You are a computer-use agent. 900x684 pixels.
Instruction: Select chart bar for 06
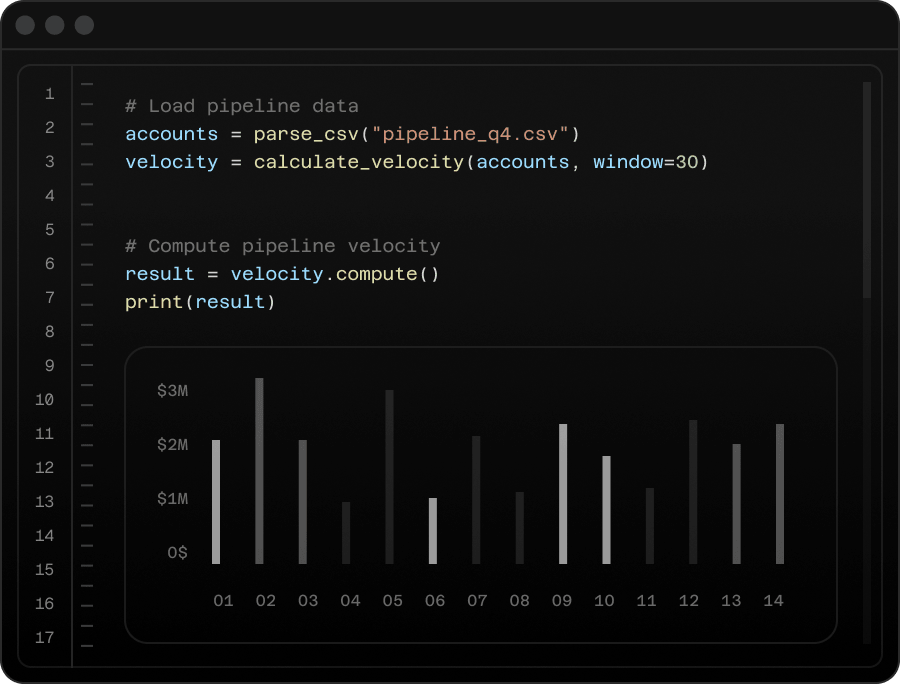[x=433, y=531]
